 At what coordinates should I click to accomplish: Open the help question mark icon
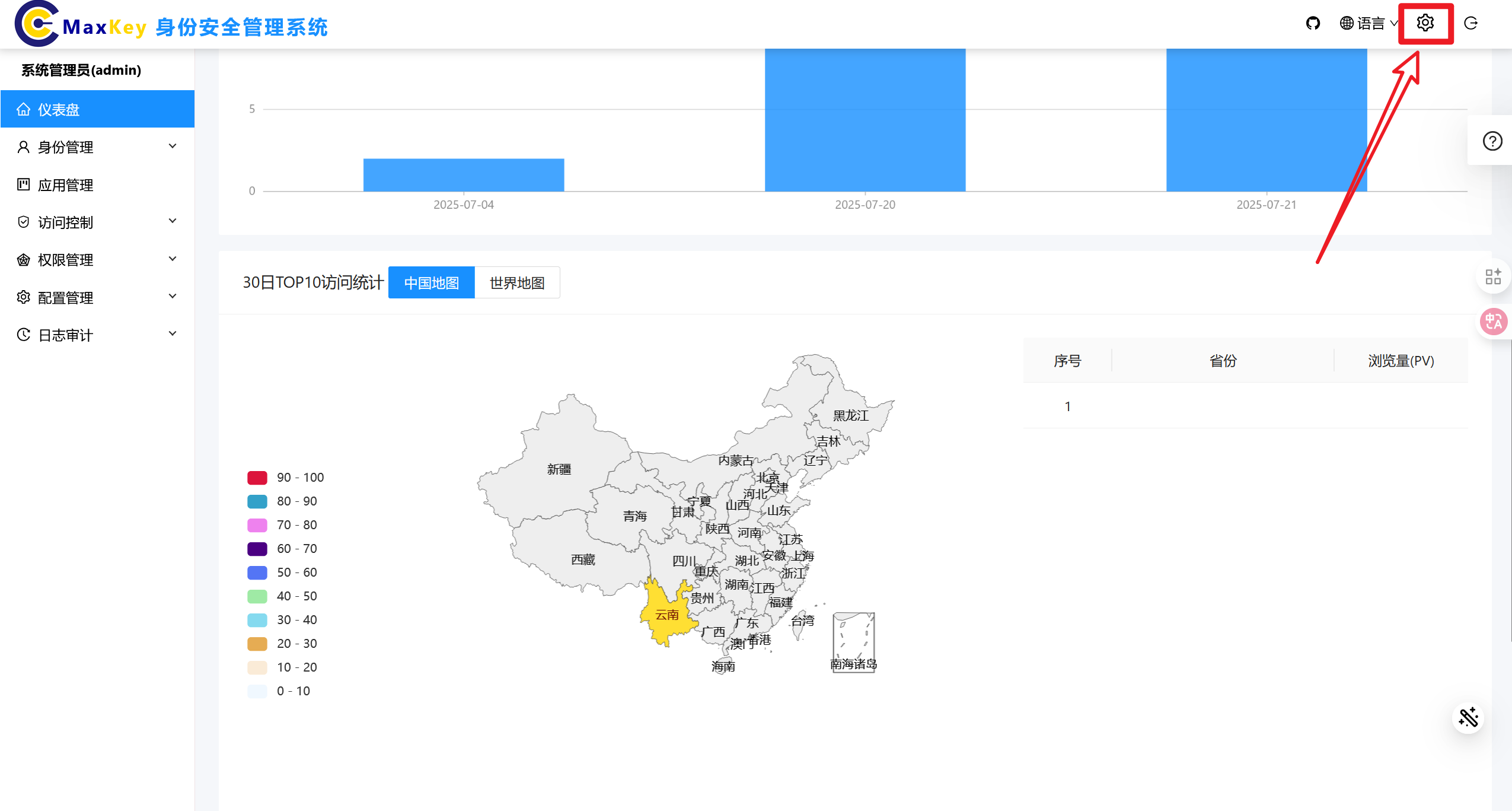point(1492,141)
